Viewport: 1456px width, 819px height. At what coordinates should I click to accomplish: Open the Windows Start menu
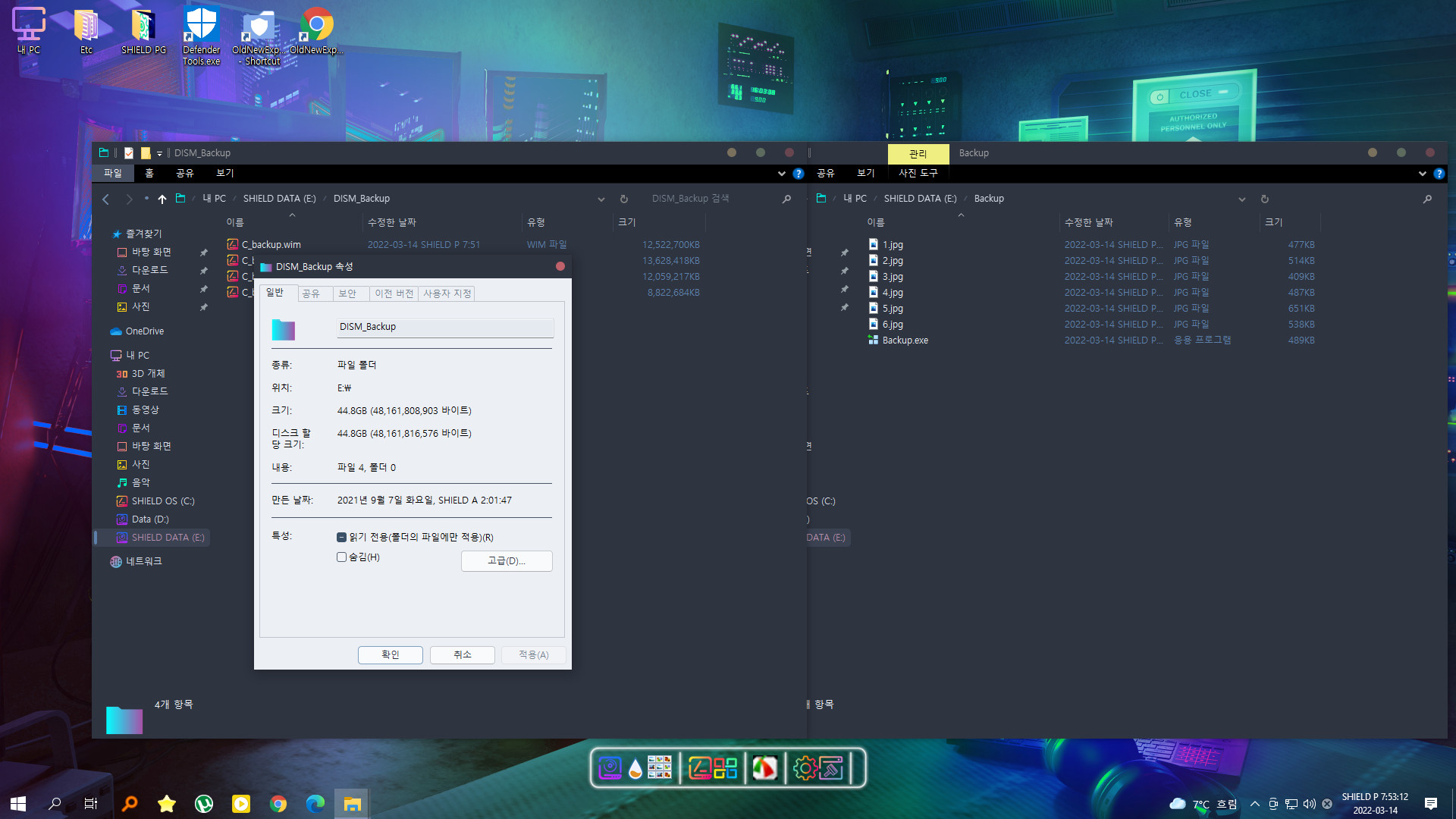pyautogui.click(x=18, y=804)
